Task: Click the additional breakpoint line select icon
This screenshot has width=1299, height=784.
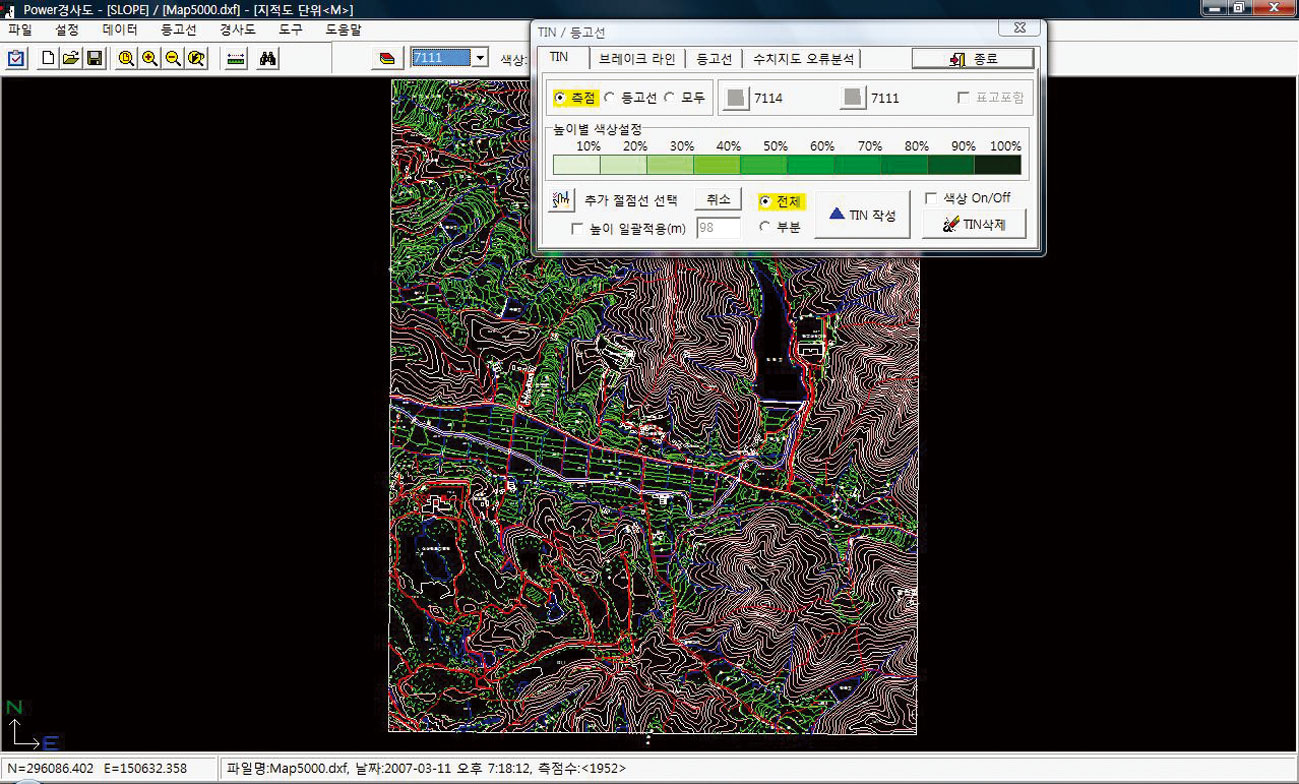Action: pos(561,200)
